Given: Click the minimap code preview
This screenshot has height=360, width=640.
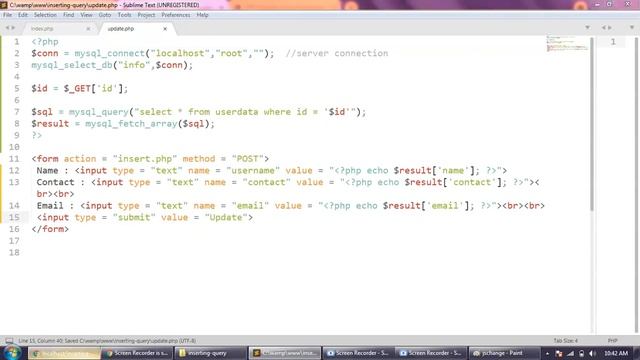Looking at the screenshot, I should point(567,44).
